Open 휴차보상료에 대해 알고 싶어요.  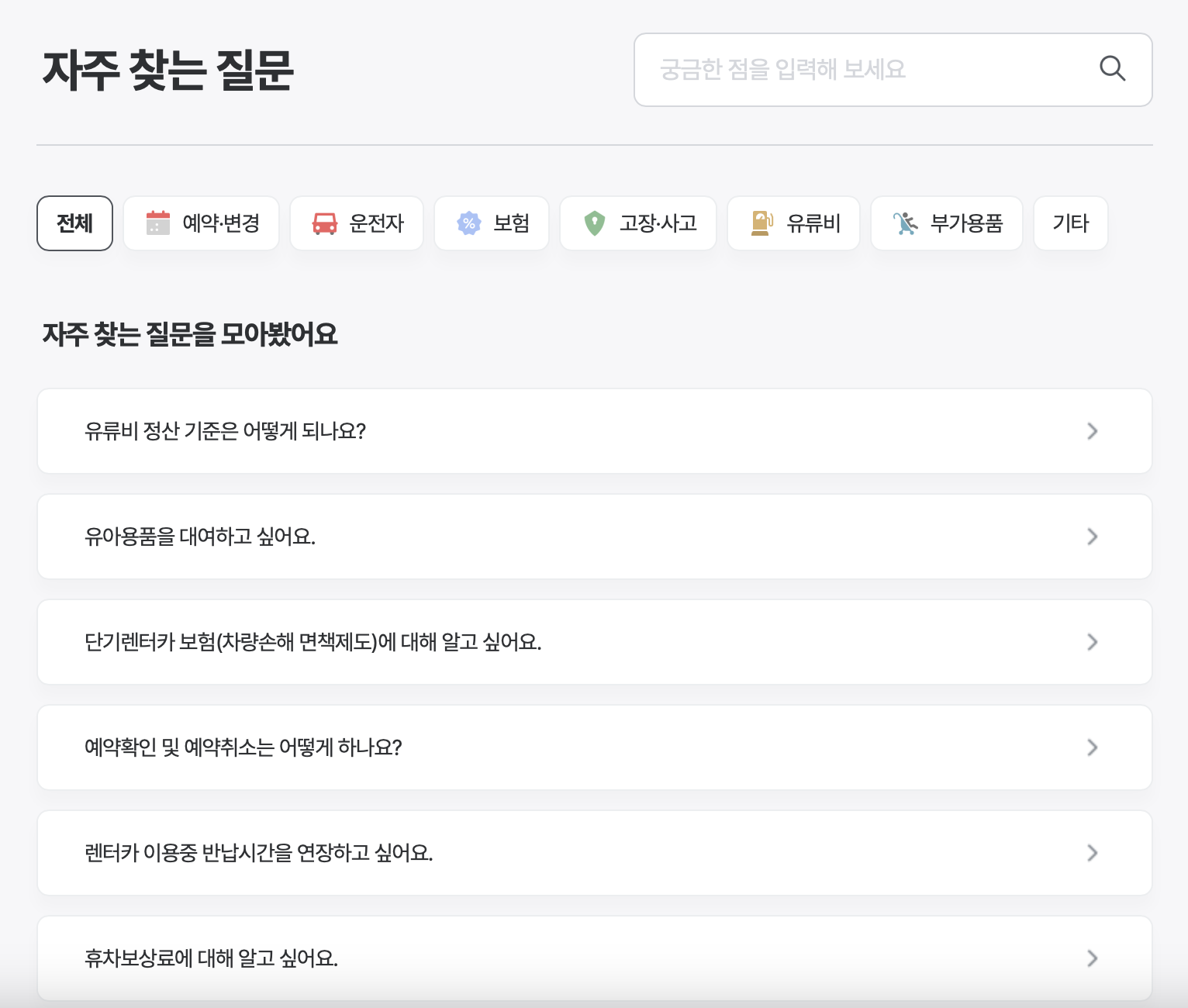595,958
